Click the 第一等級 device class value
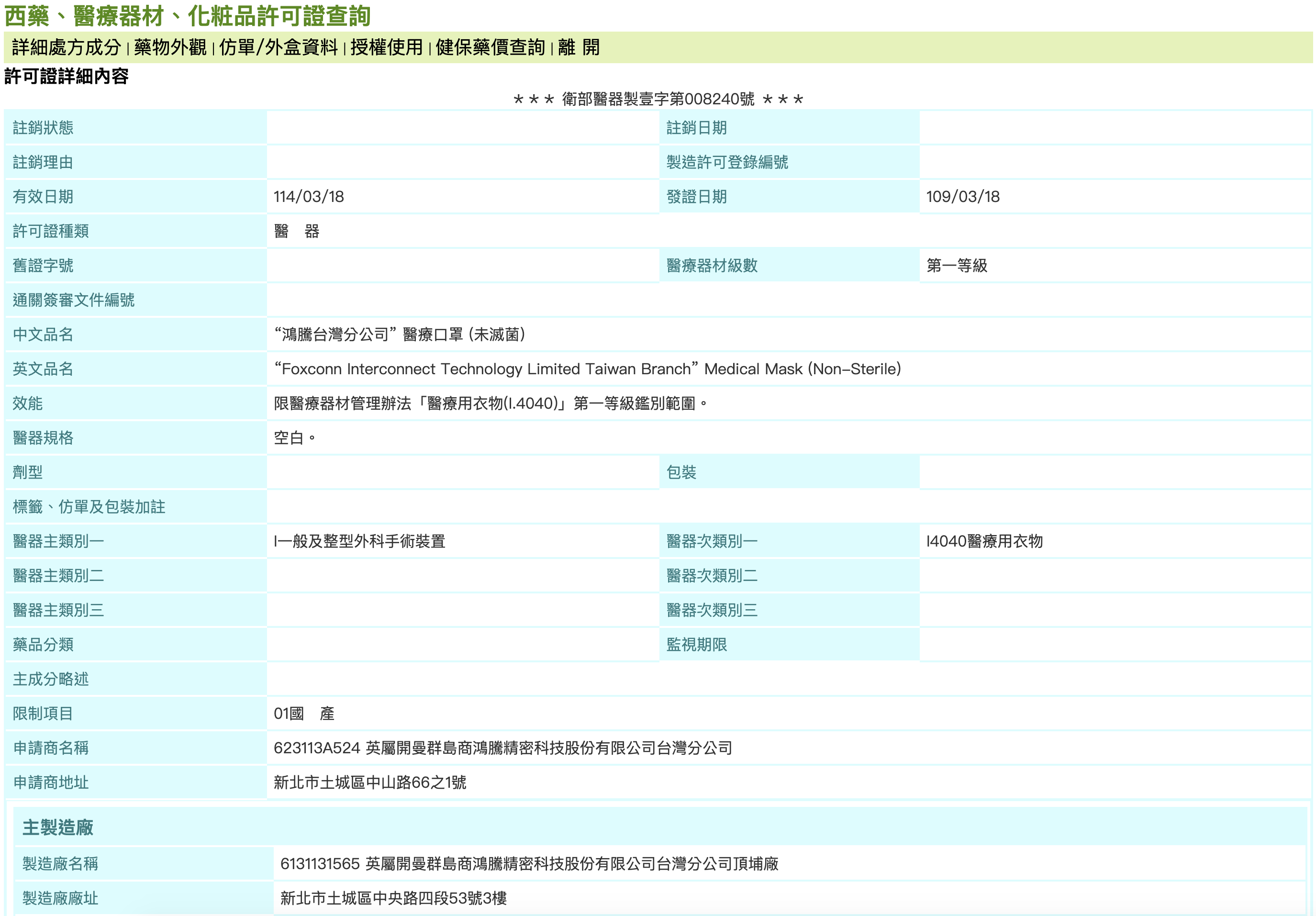This screenshot has height=916, width=1316. 957,266
